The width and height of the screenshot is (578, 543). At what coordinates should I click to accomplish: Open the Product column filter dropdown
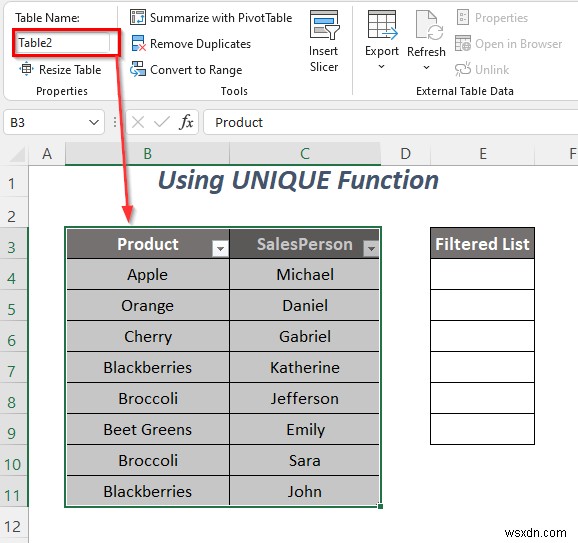220,248
